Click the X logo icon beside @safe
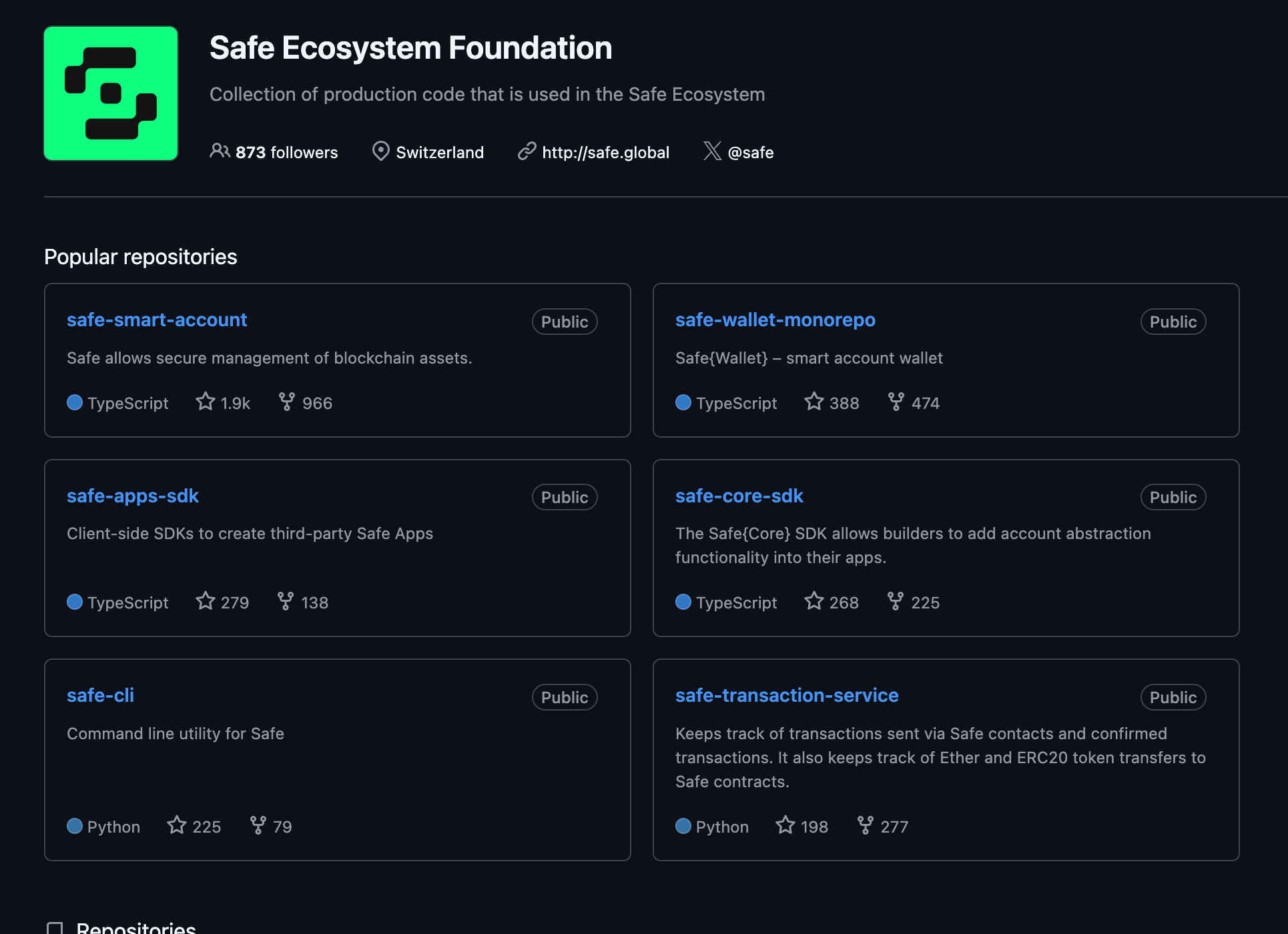Screen dimensions: 1288x934 [712, 151]
